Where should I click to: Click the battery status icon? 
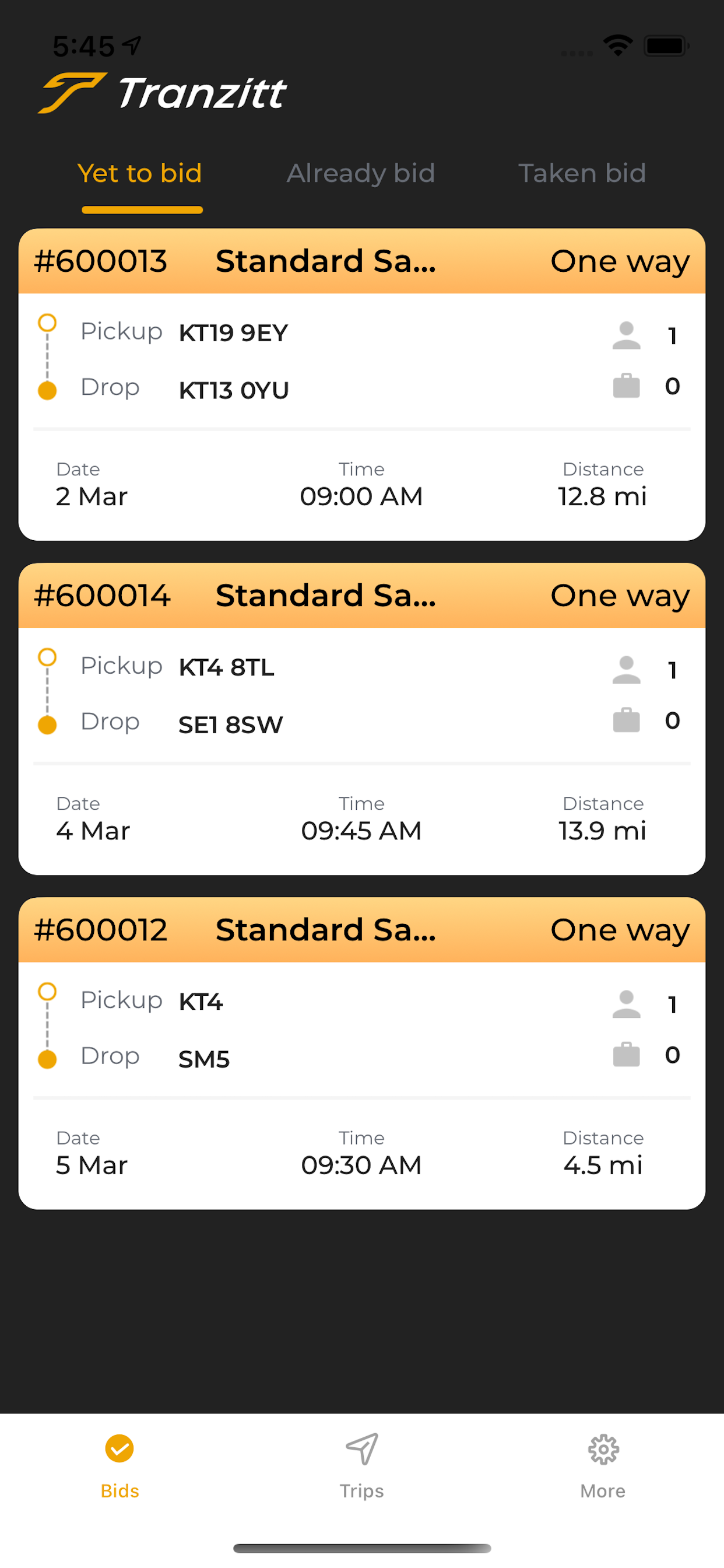tap(666, 45)
